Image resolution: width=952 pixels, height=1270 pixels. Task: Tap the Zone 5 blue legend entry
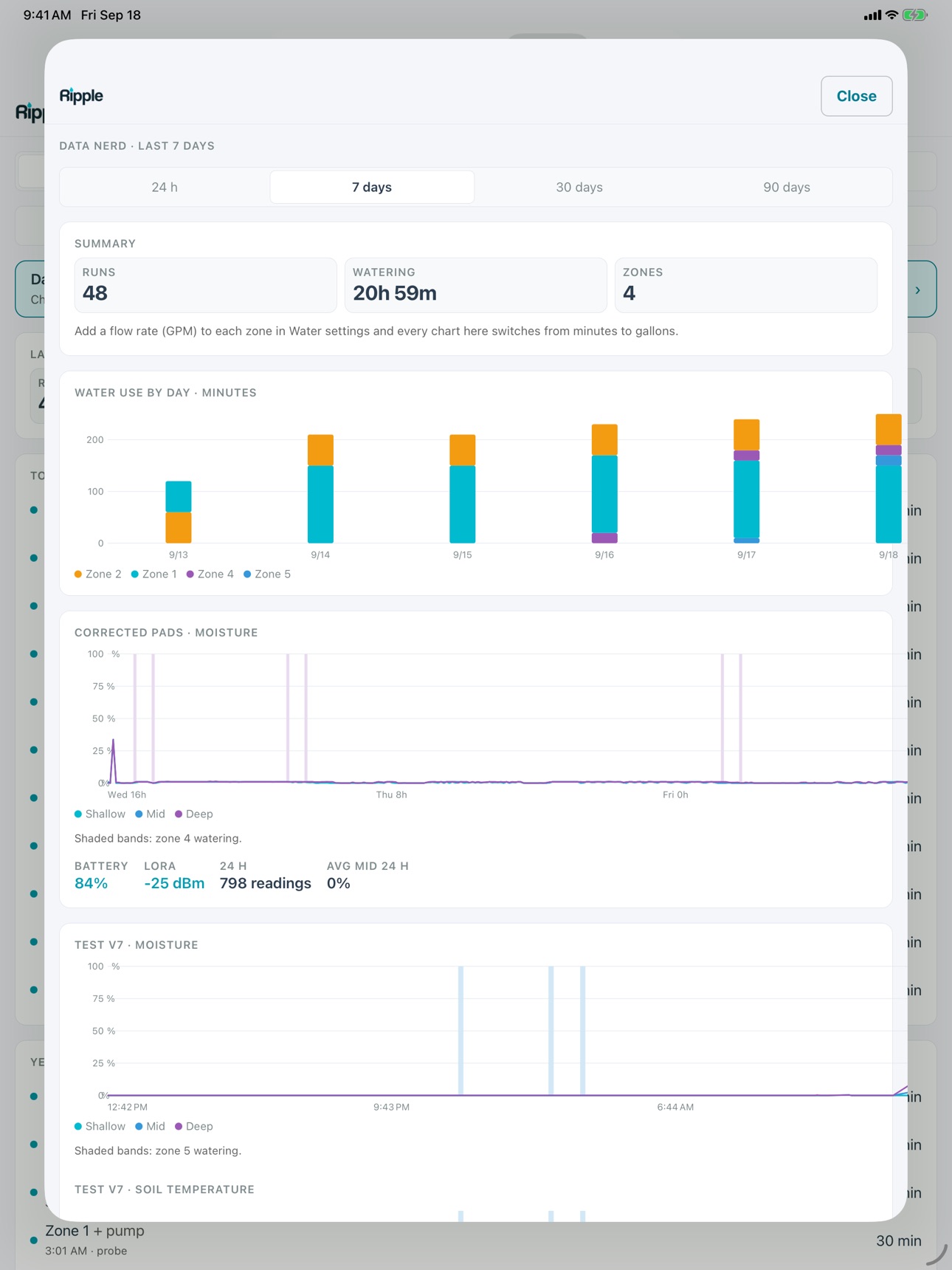coord(267,574)
